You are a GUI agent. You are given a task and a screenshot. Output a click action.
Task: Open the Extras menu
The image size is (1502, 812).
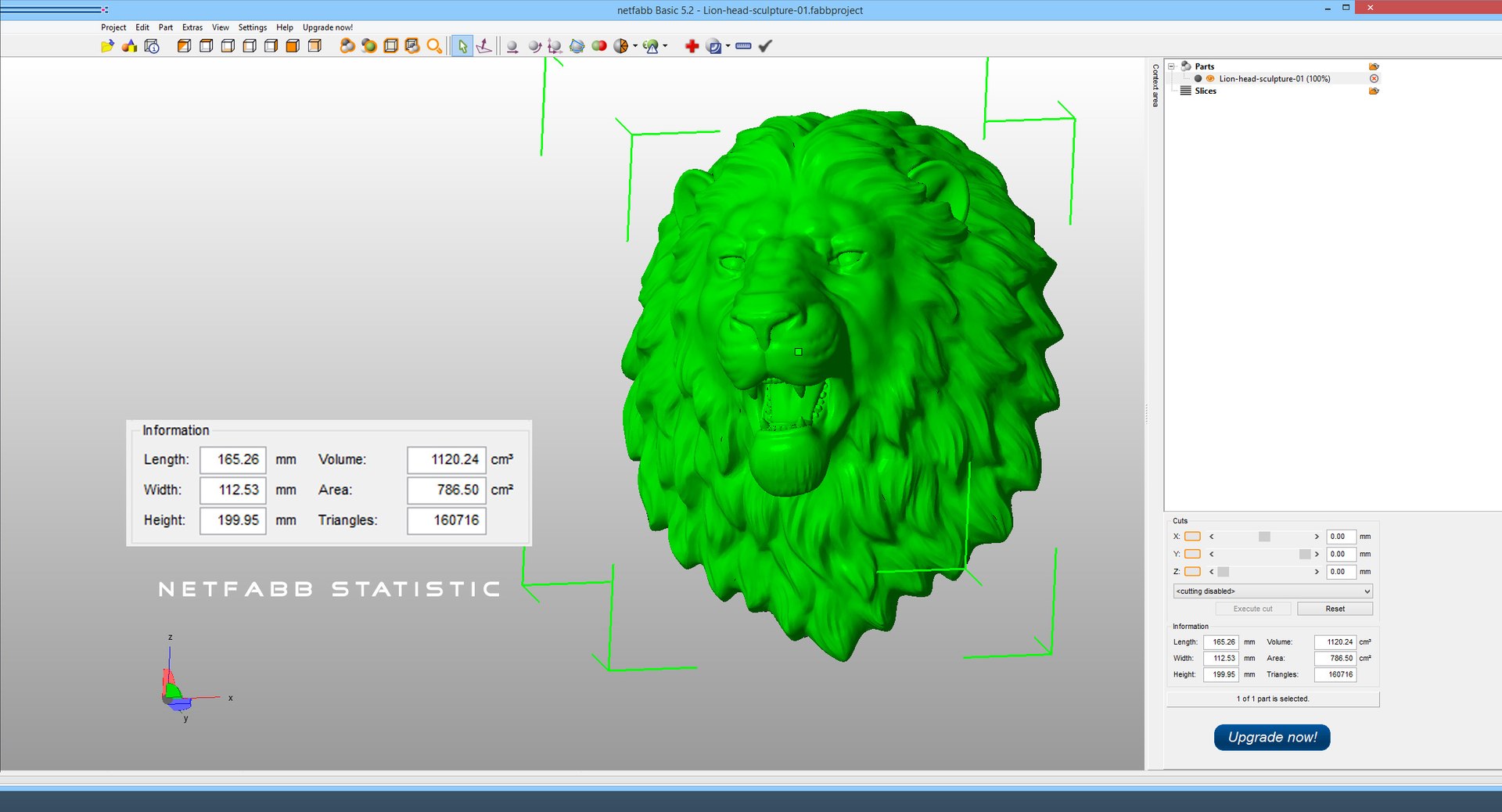click(192, 27)
